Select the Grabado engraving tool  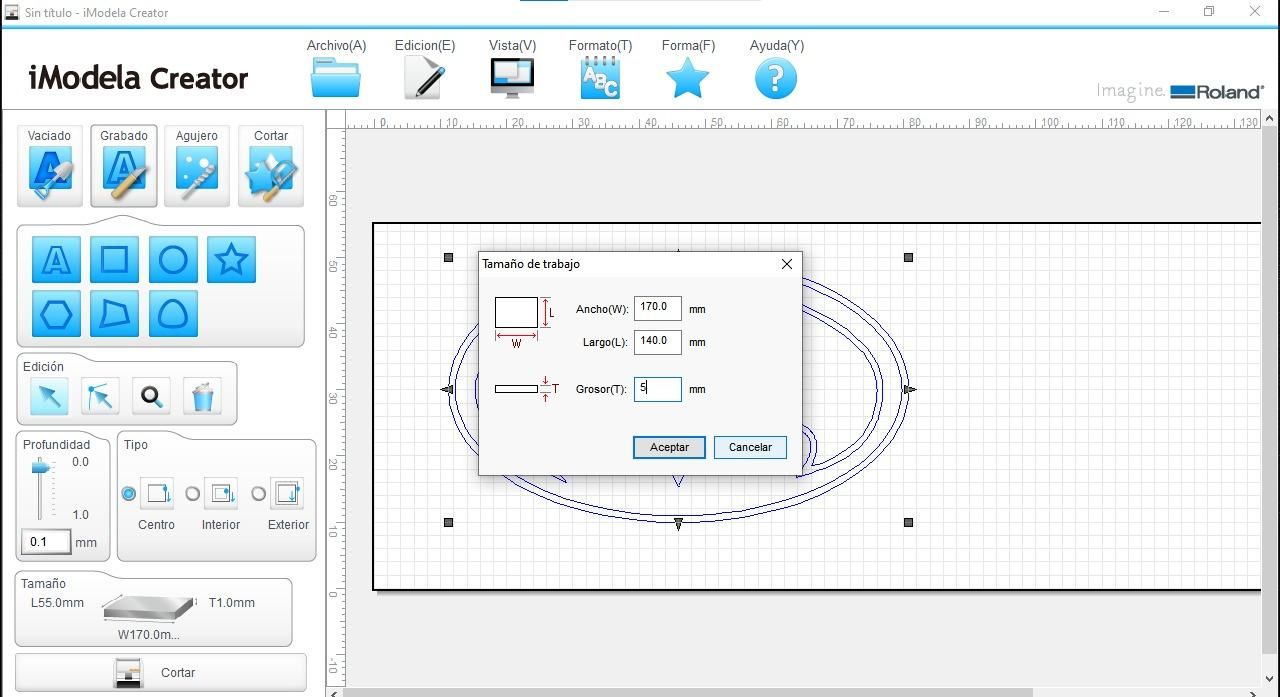(x=124, y=166)
